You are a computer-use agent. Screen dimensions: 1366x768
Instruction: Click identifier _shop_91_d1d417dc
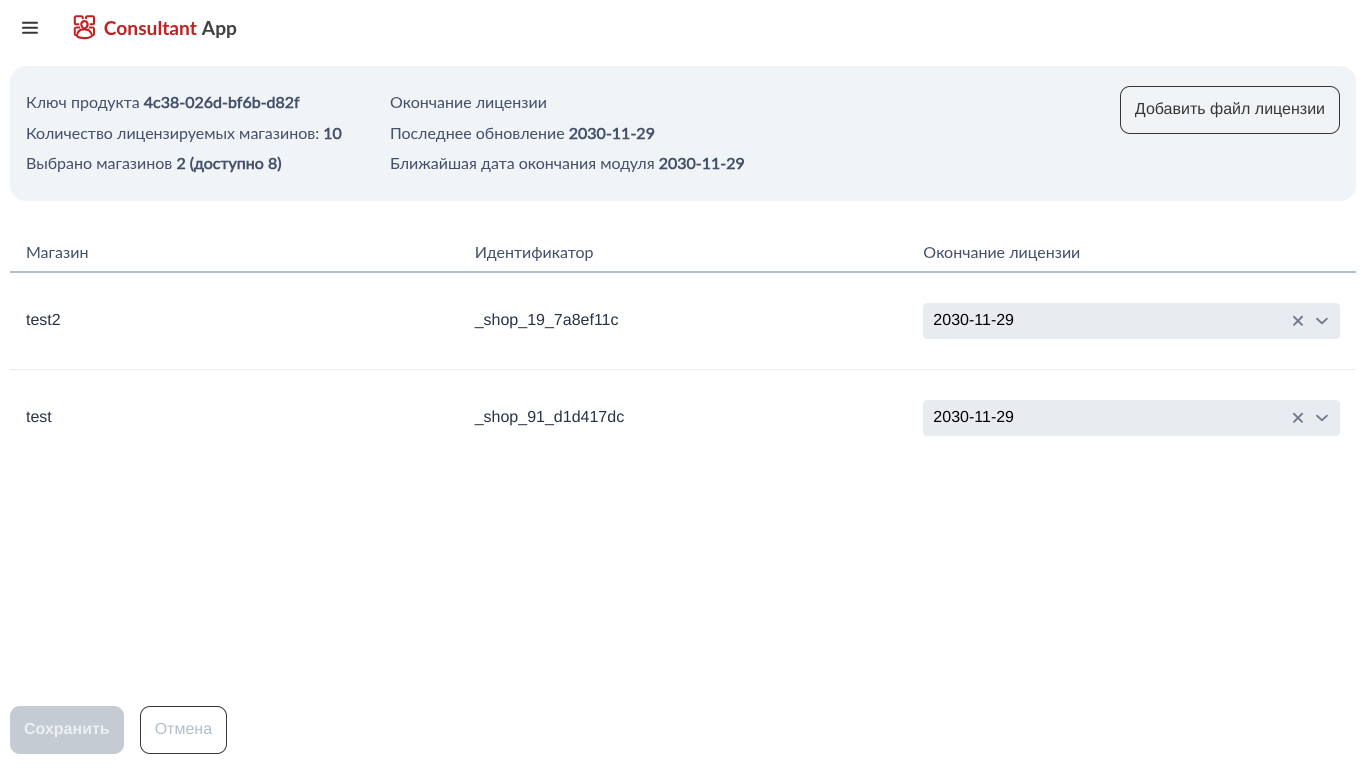coord(549,417)
